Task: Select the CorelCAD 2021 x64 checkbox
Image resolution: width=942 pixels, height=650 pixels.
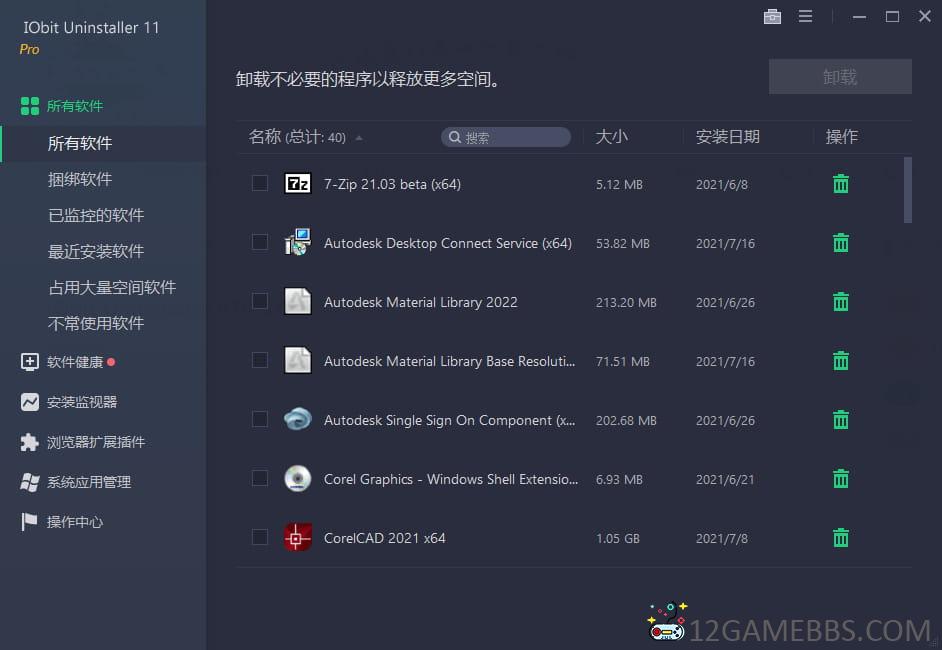Action: (260, 537)
